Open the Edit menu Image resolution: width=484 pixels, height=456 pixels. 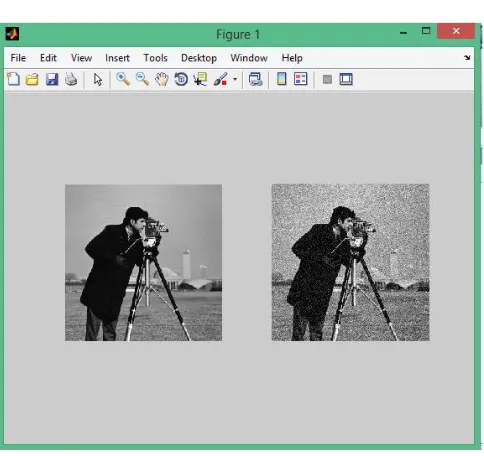(x=48, y=58)
